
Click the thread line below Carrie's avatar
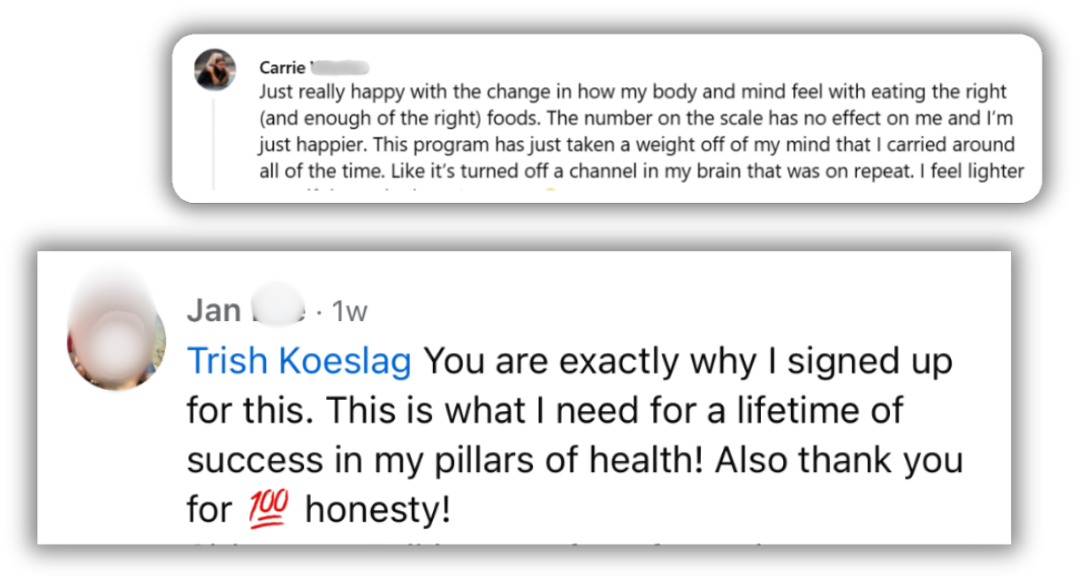coord(215,140)
